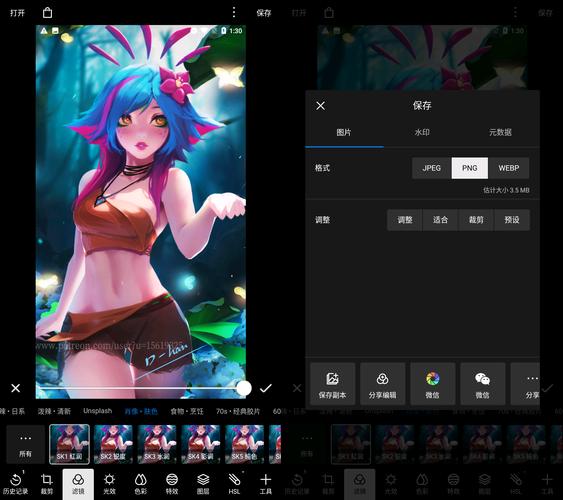Switch to the 图片 image tab
The image size is (563, 500).
(344, 132)
